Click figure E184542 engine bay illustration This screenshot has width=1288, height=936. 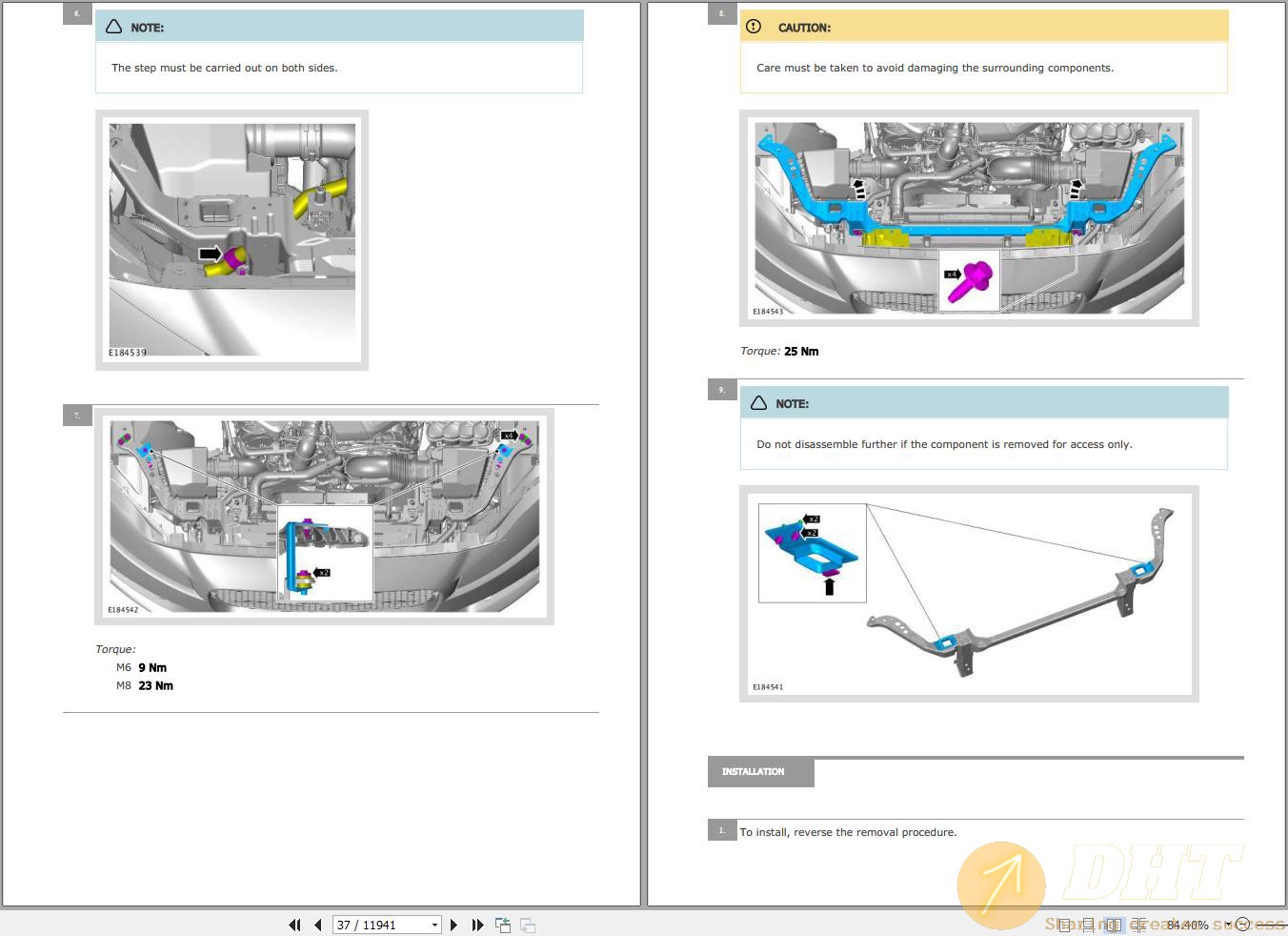[x=325, y=517]
